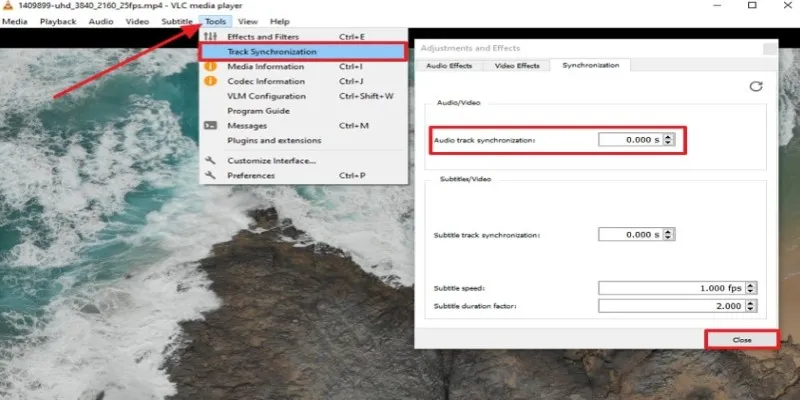Click the Customize Interface wrench icon
Viewport: 800px width, 400px height.
(x=210, y=161)
